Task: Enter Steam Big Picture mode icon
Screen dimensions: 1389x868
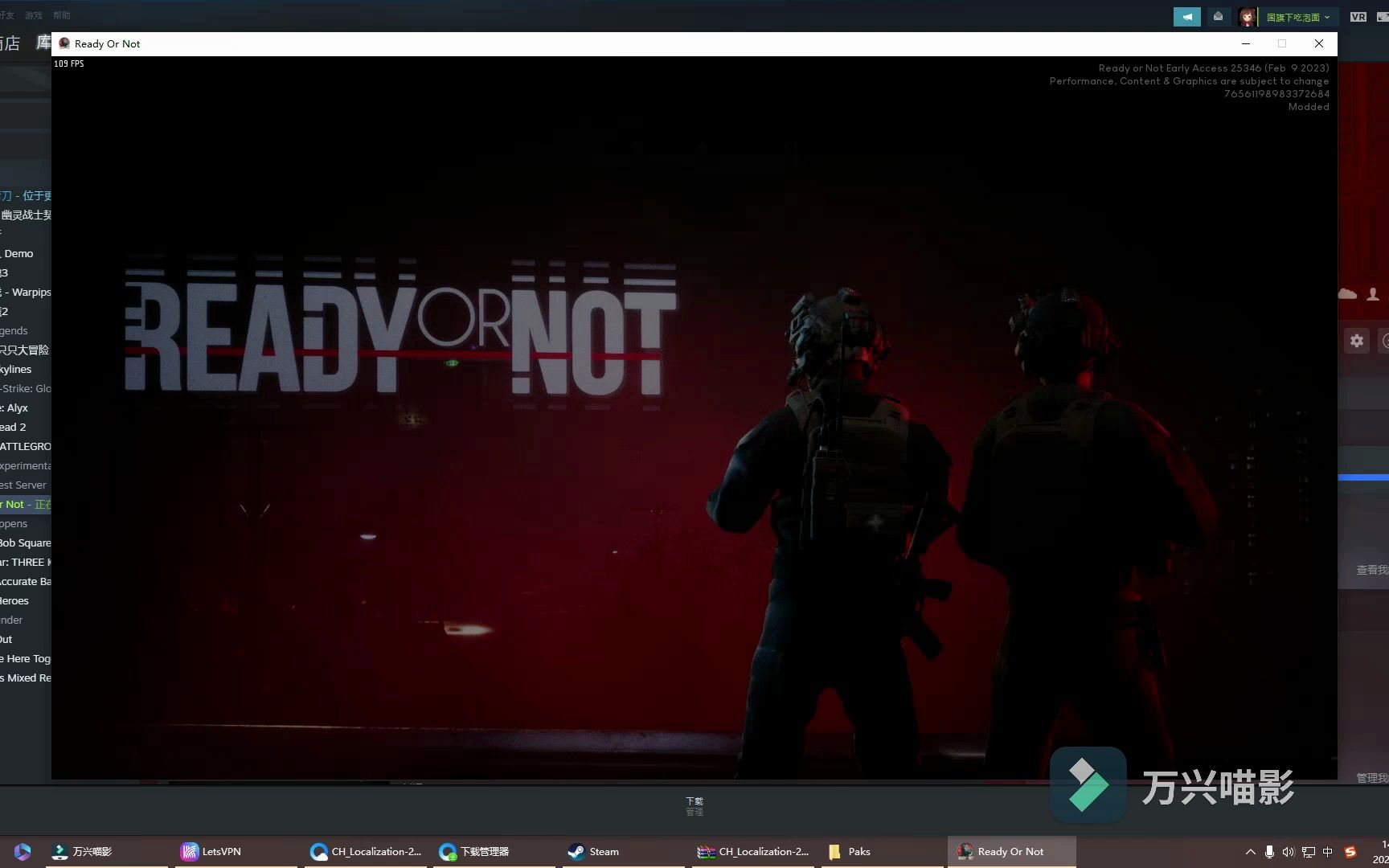Action: click(1383, 17)
